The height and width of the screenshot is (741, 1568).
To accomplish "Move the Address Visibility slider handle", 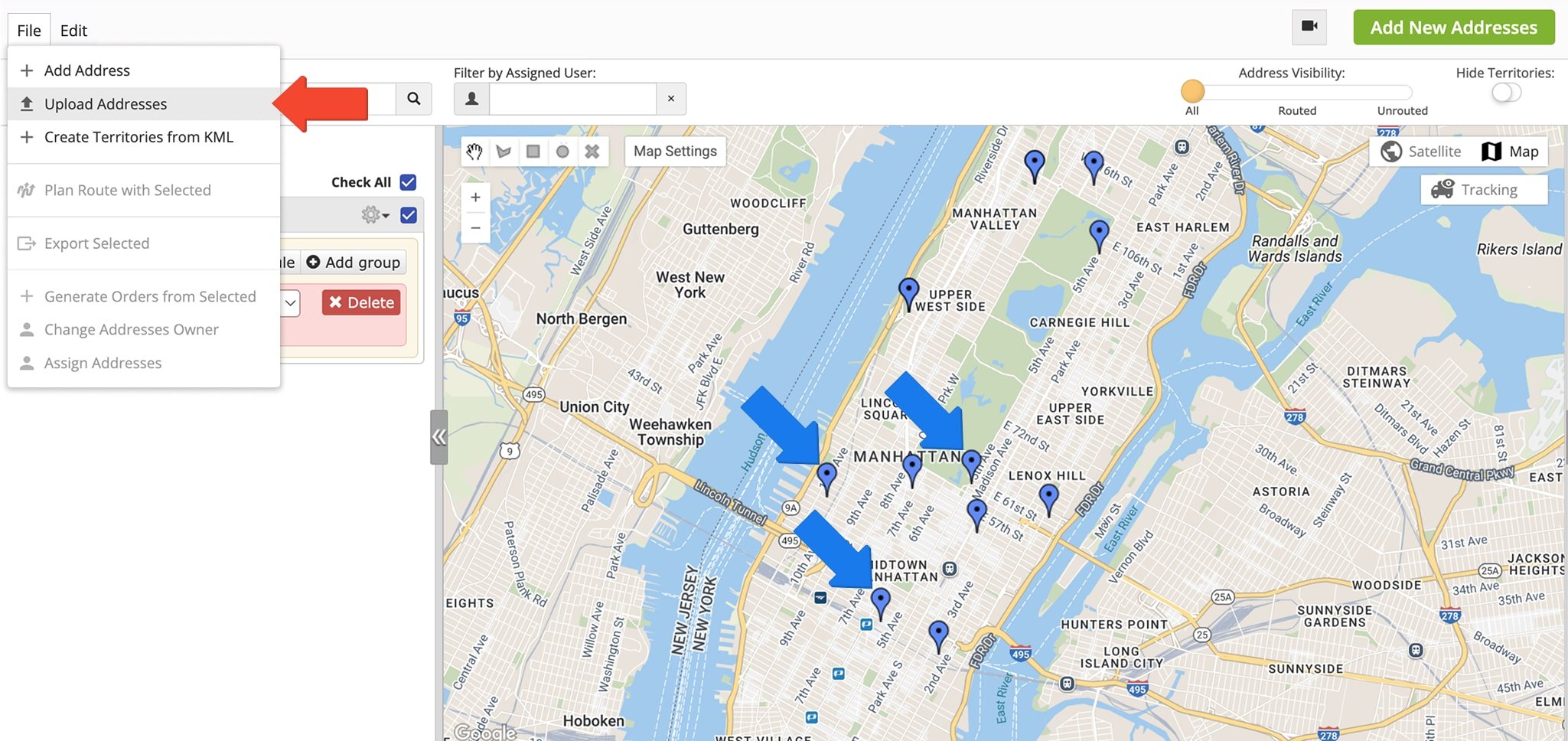I will (x=1192, y=92).
